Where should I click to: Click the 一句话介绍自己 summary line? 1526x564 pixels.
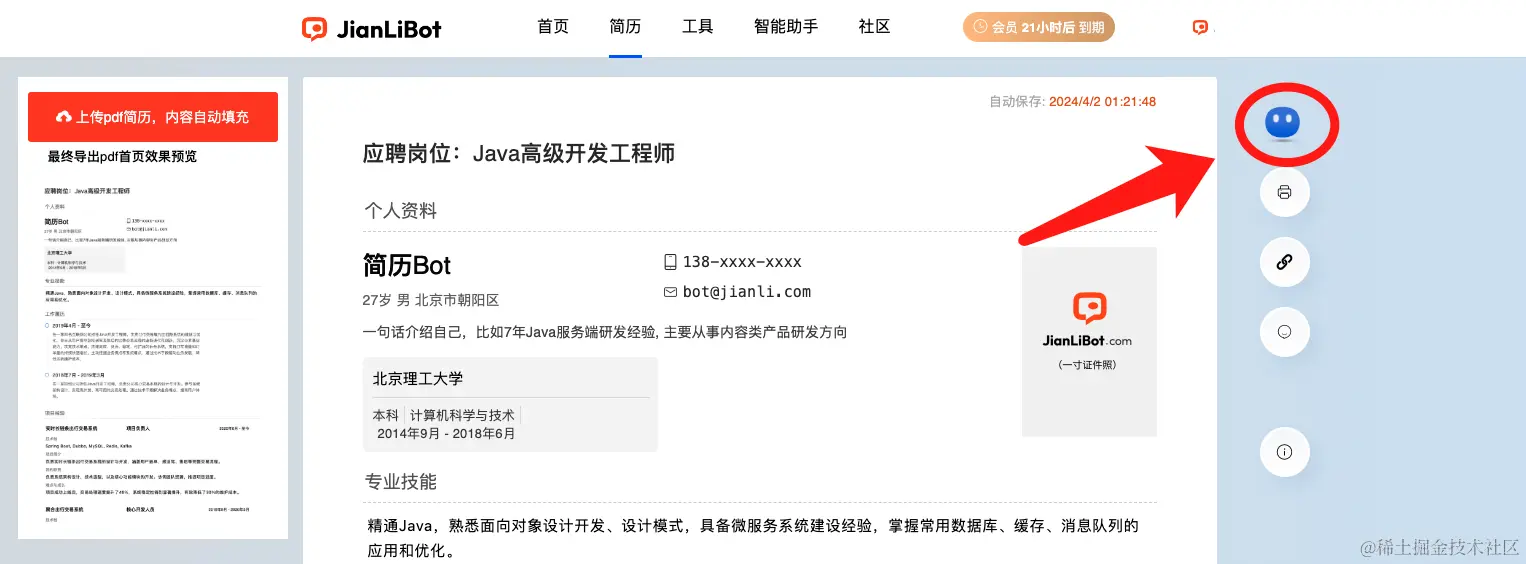click(x=605, y=332)
